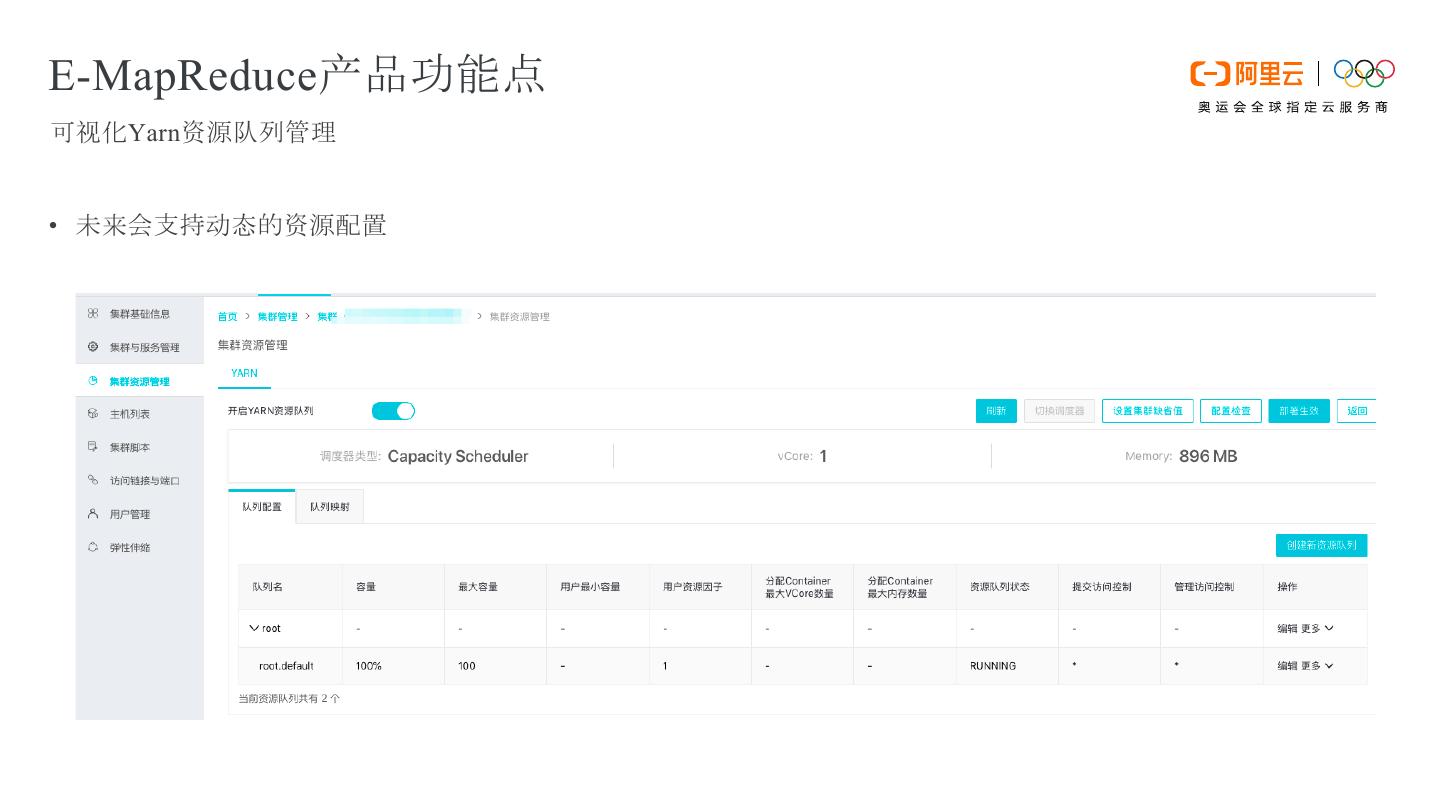The image size is (1440, 810).
Task: Click the 集群基础信息 sidebar icon
Action: coord(93,314)
